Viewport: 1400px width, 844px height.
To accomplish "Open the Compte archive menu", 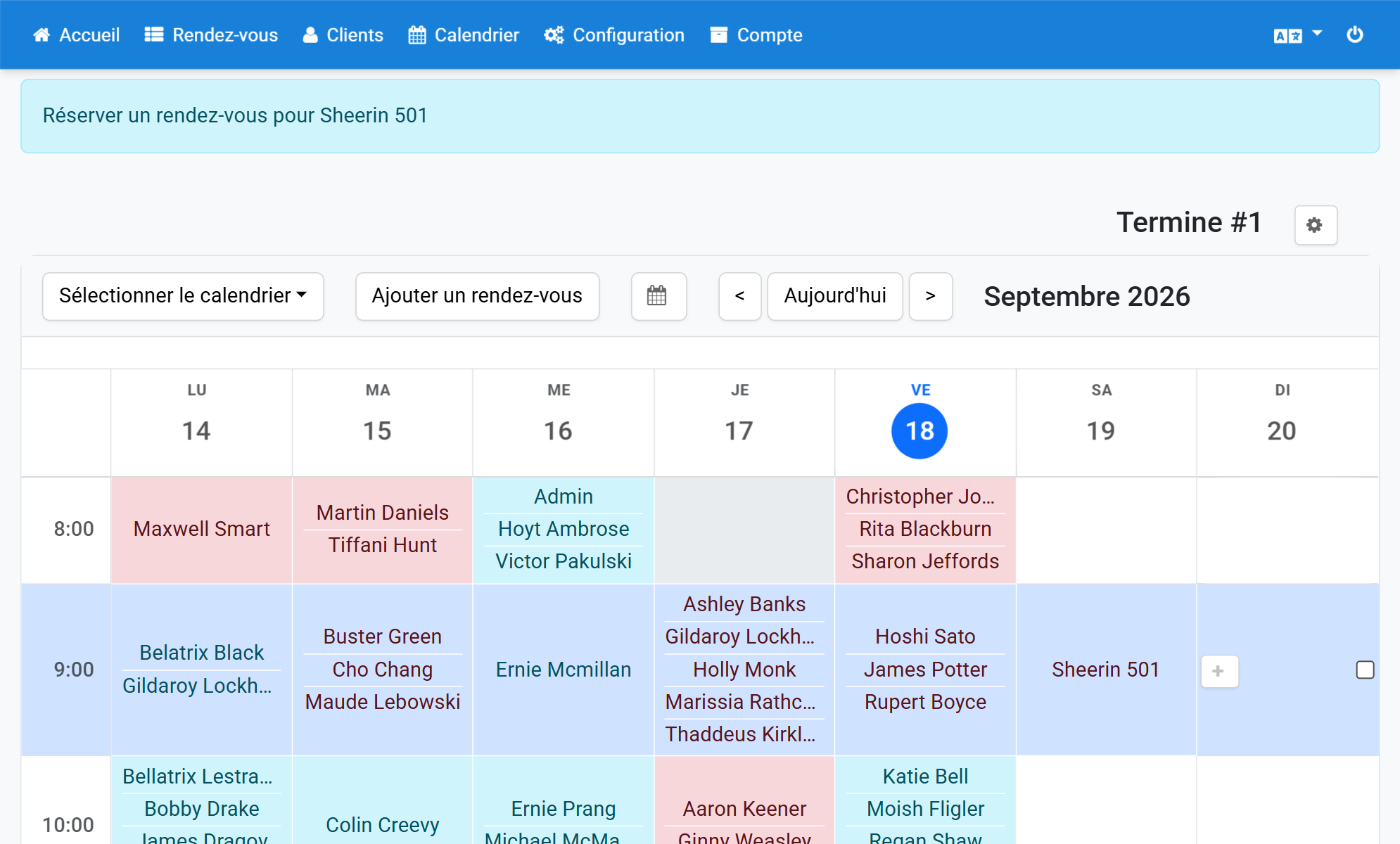I will [x=718, y=34].
